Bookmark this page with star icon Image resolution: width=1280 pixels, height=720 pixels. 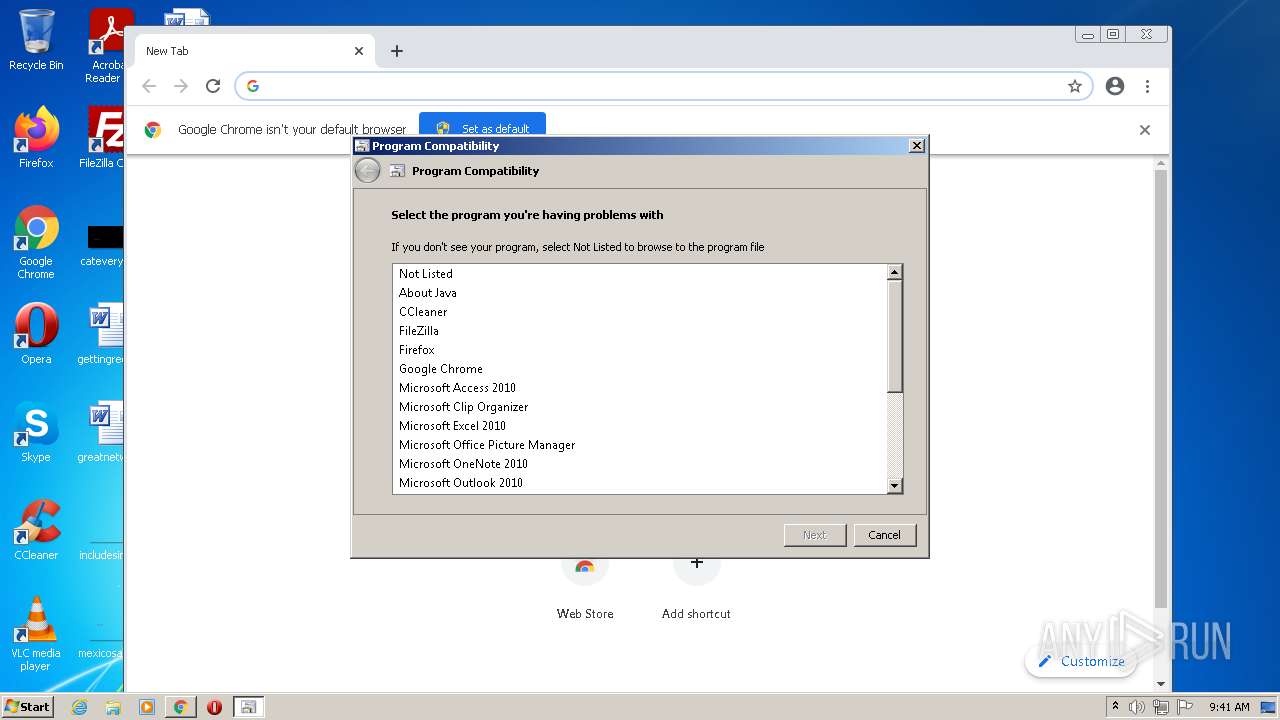pyautogui.click(x=1075, y=86)
